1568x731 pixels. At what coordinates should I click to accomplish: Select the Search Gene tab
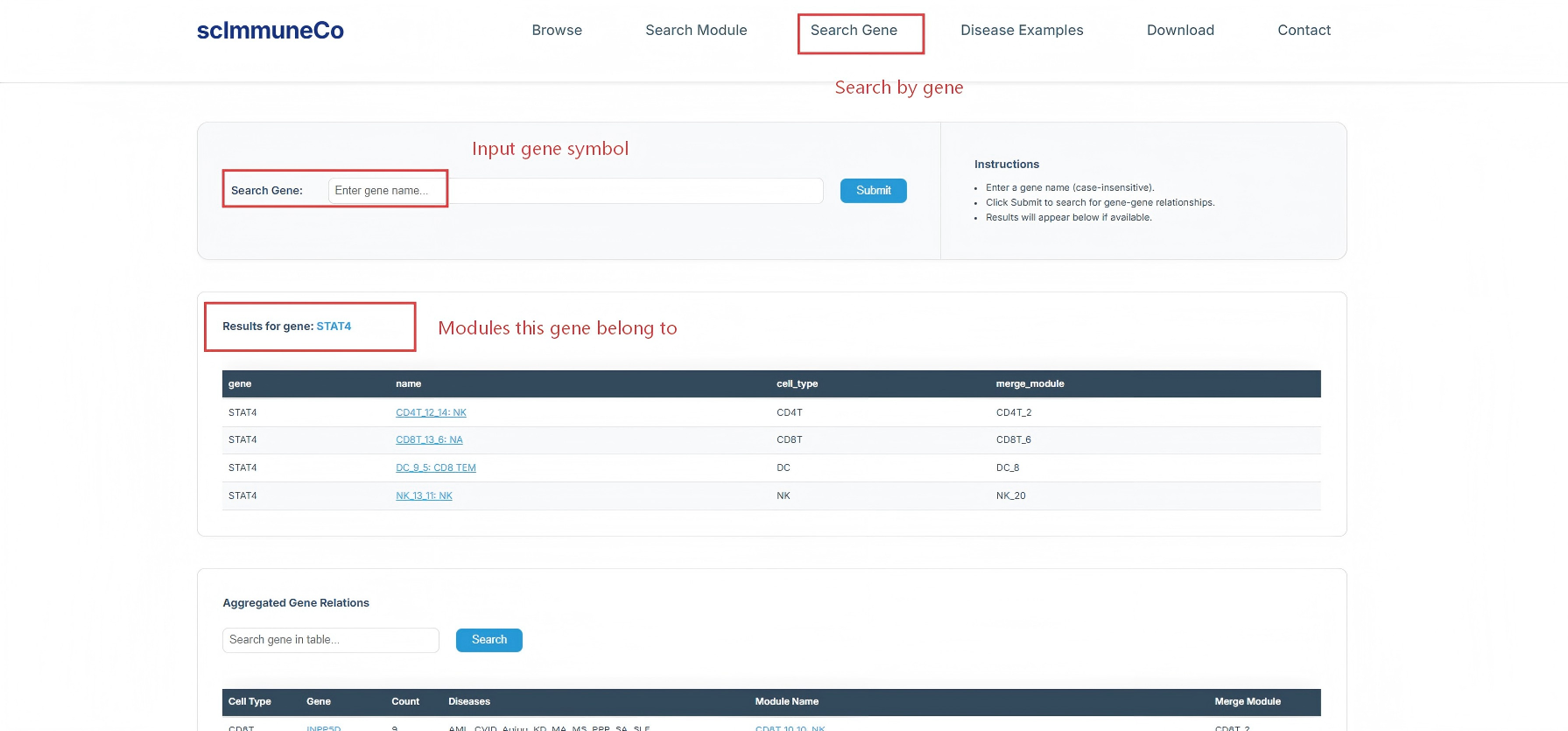[854, 31]
